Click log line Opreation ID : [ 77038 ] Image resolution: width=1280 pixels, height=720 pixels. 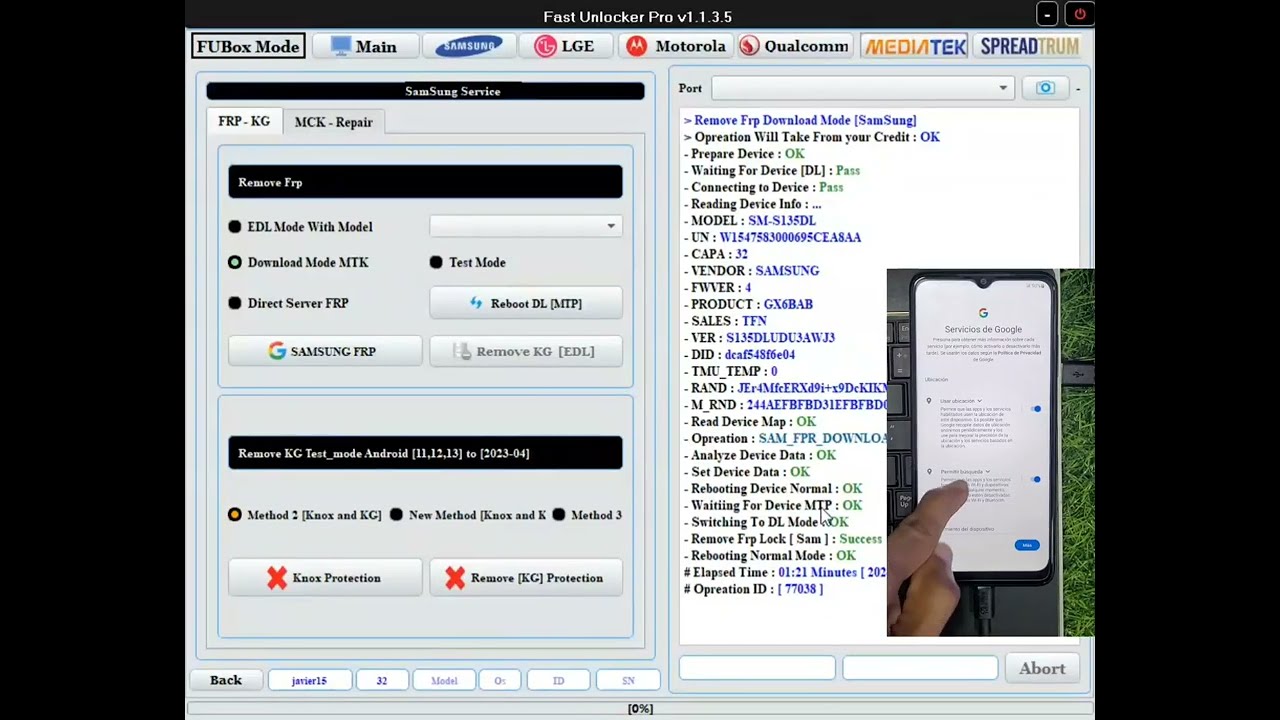[754, 589]
